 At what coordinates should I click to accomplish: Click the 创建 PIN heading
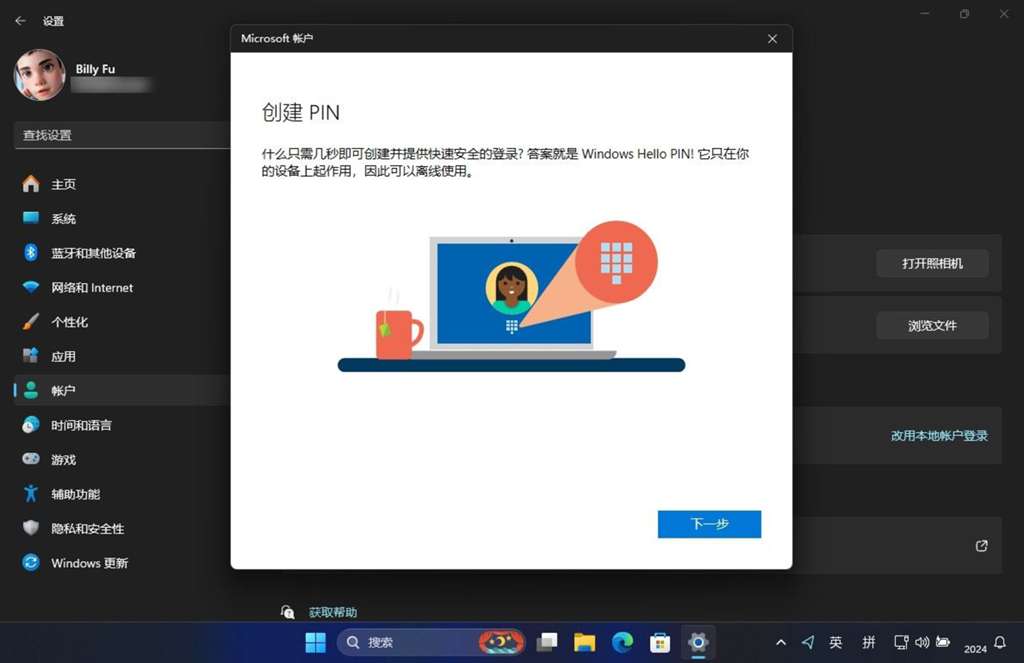301,112
